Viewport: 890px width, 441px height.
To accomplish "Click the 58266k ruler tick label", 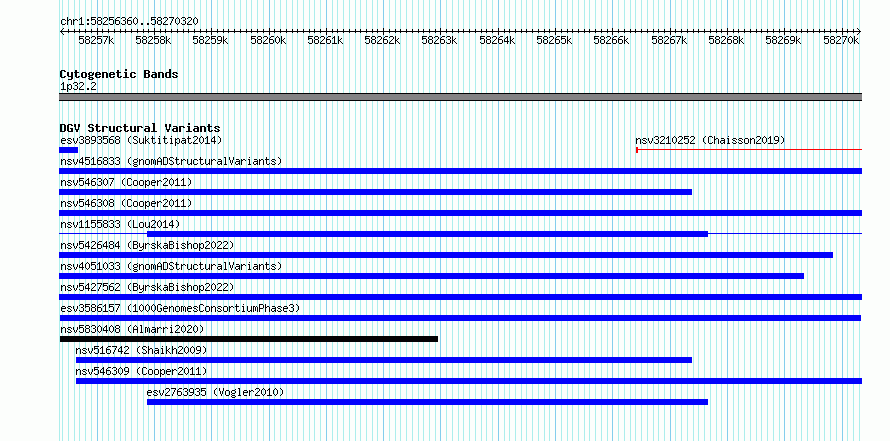I will 612,40.
